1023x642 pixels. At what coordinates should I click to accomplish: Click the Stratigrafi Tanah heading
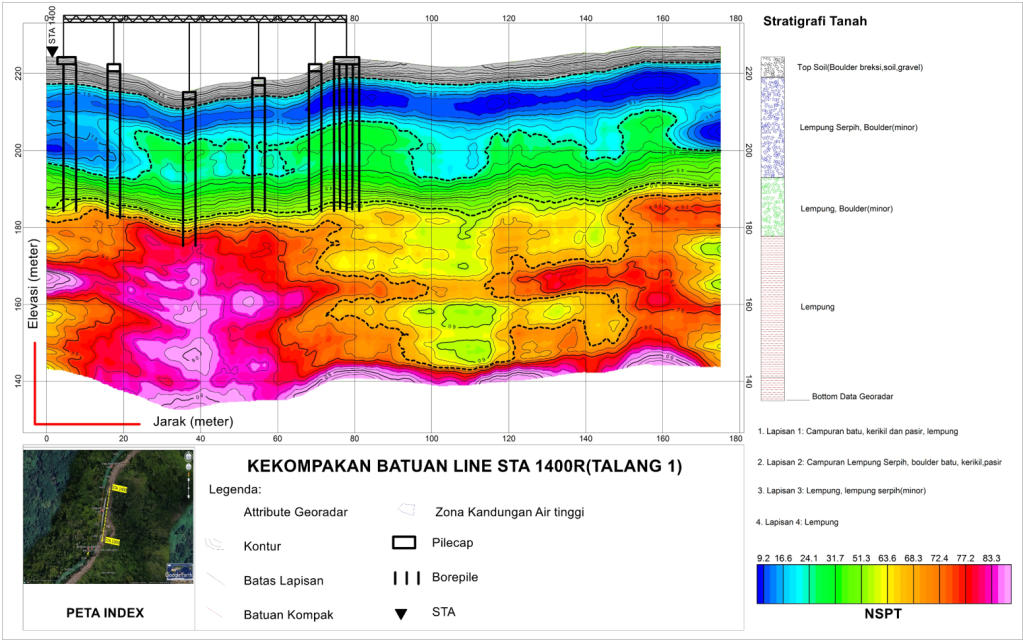pyautogui.click(x=814, y=21)
